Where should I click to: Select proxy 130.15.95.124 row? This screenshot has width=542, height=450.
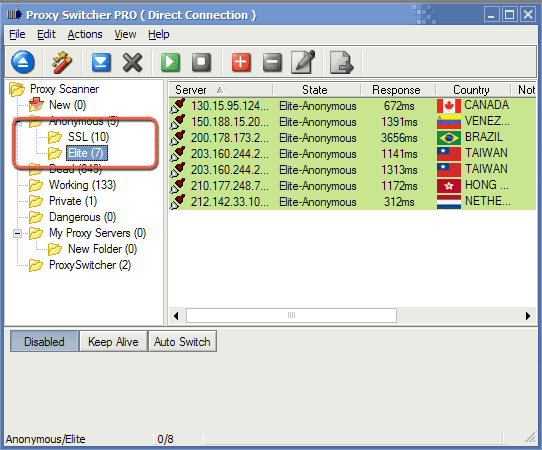[352, 106]
